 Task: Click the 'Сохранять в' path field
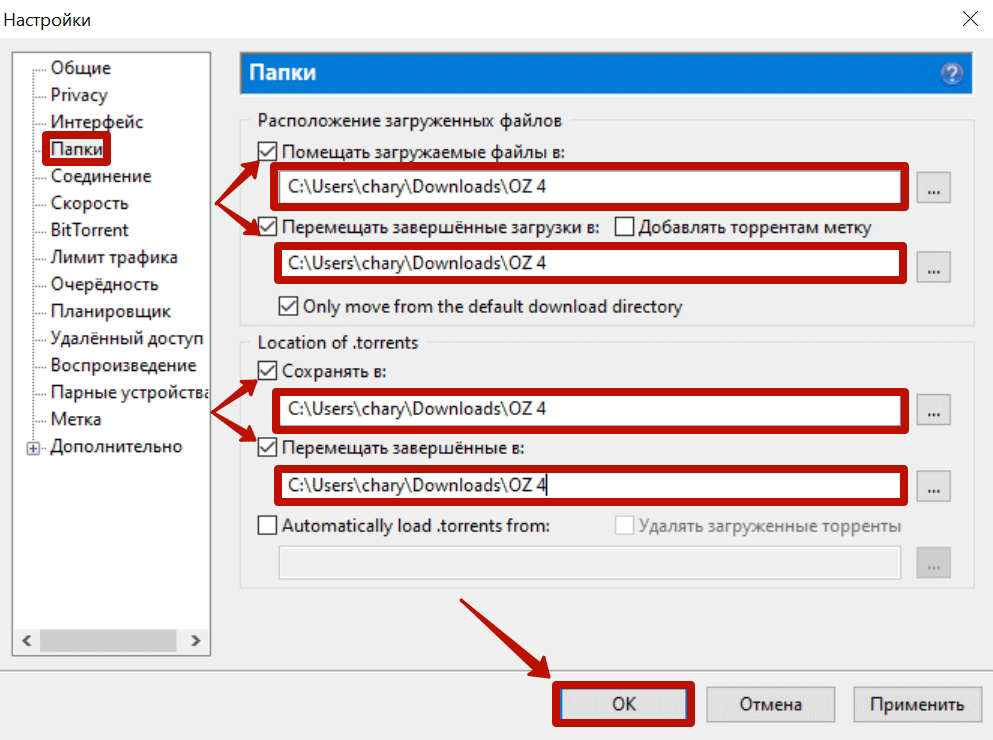point(590,409)
